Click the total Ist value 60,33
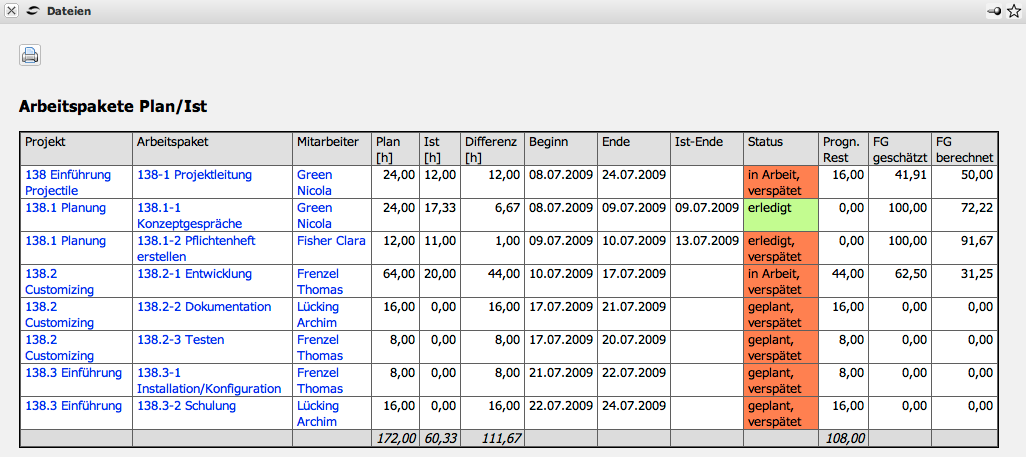1026x457 pixels. coord(440,438)
